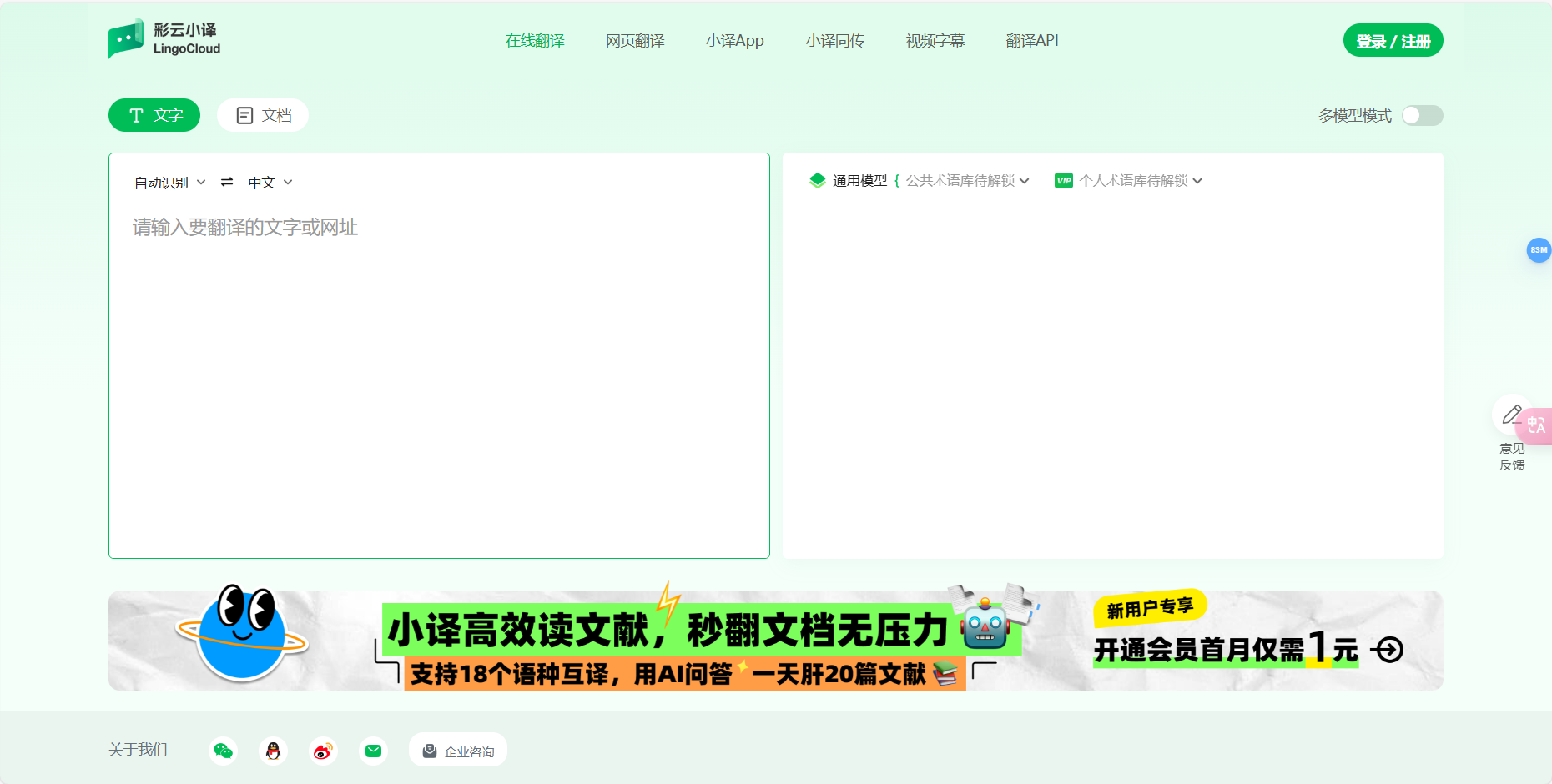Open the 翻译API page link

1032,40
